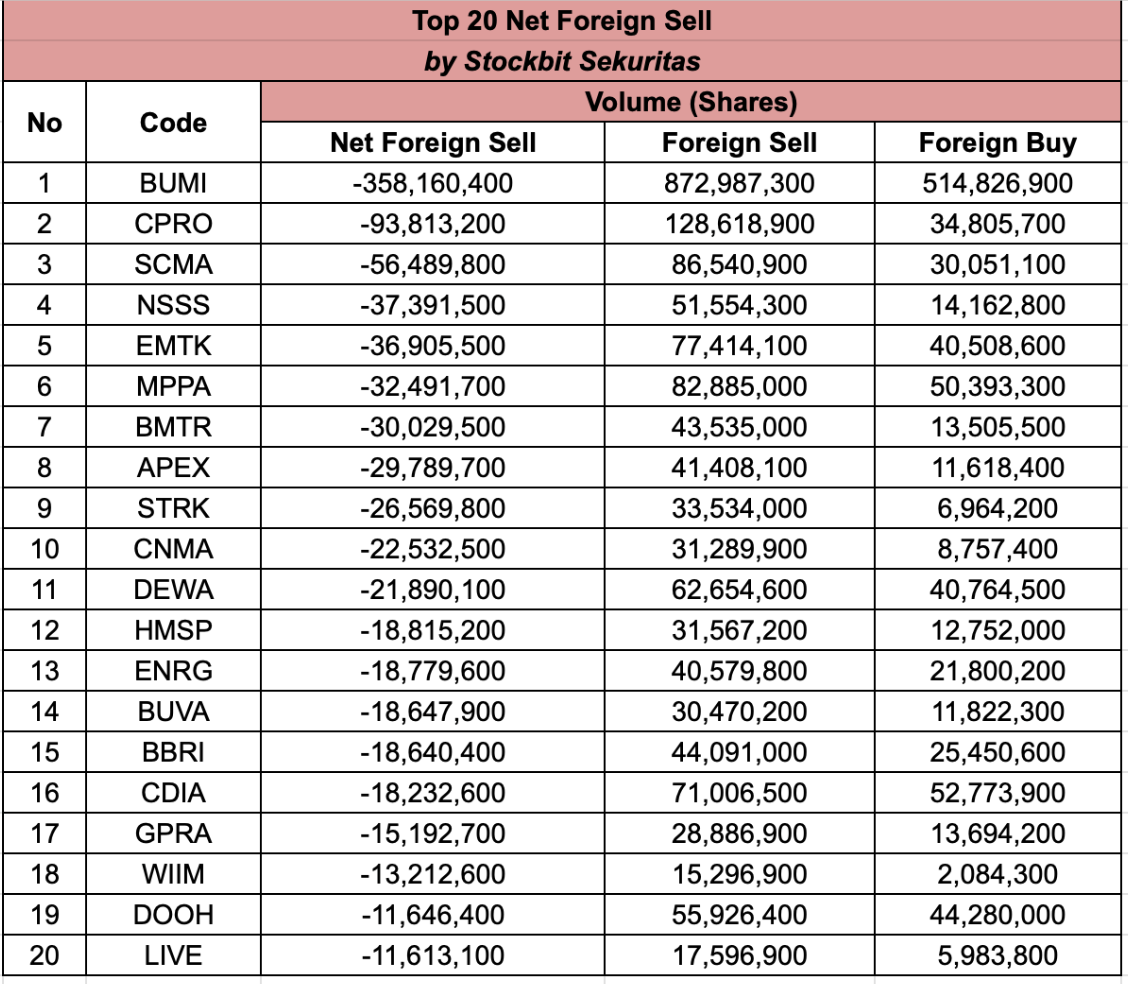
Task: Click the BUMI stock code cell
Action: click(x=173, y=184)
